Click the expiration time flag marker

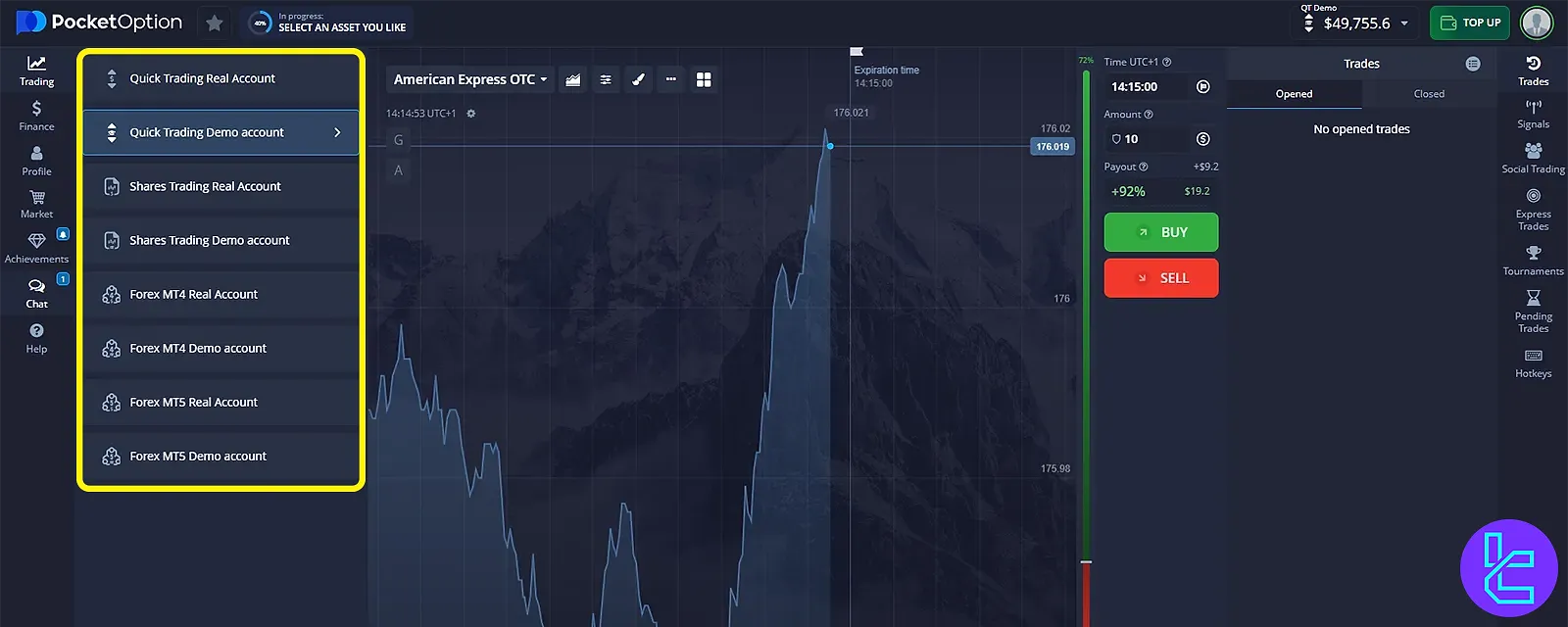(x=857, y=51)
